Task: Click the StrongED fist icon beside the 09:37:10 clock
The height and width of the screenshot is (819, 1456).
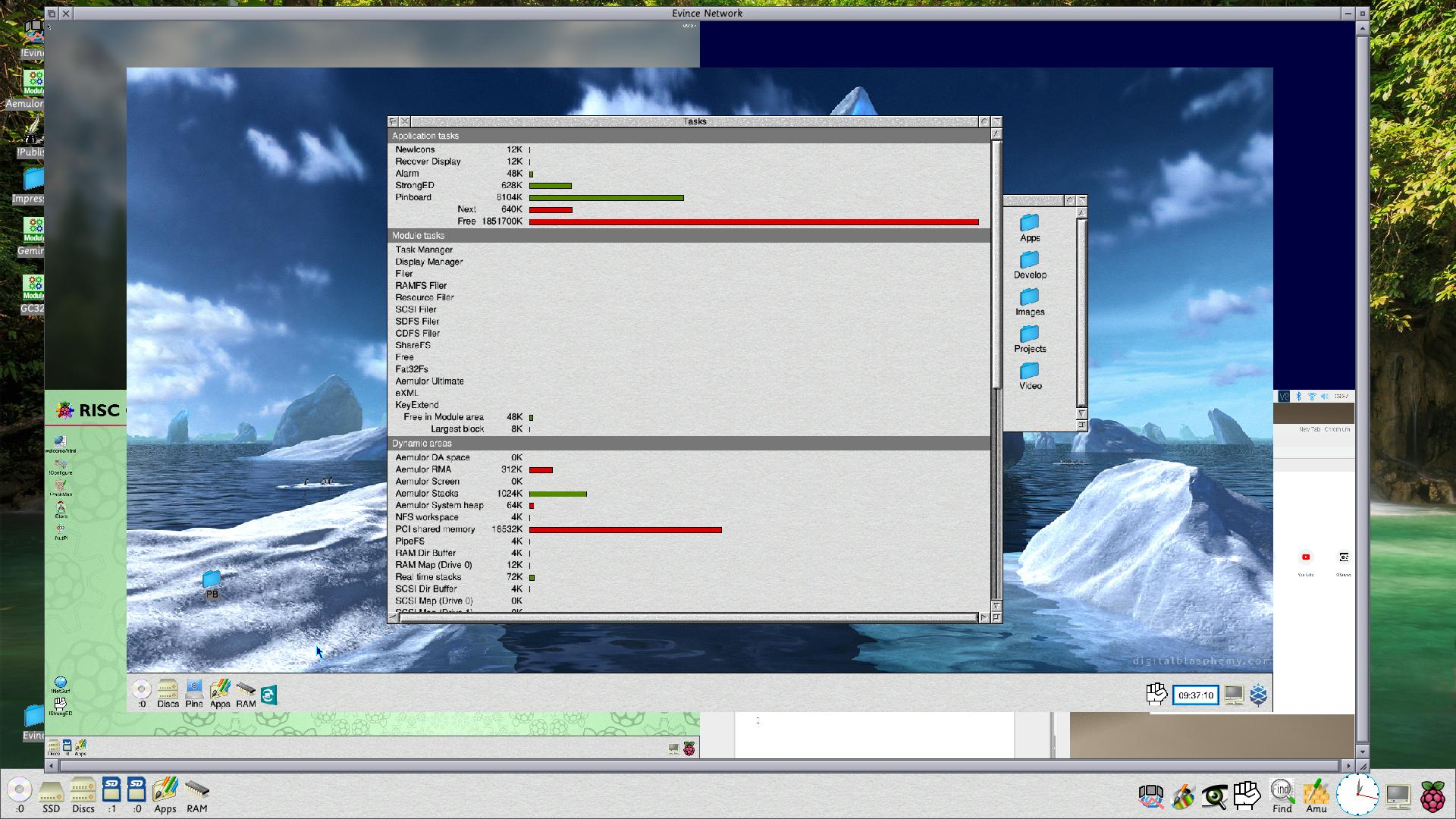Action: point(1156,694)
